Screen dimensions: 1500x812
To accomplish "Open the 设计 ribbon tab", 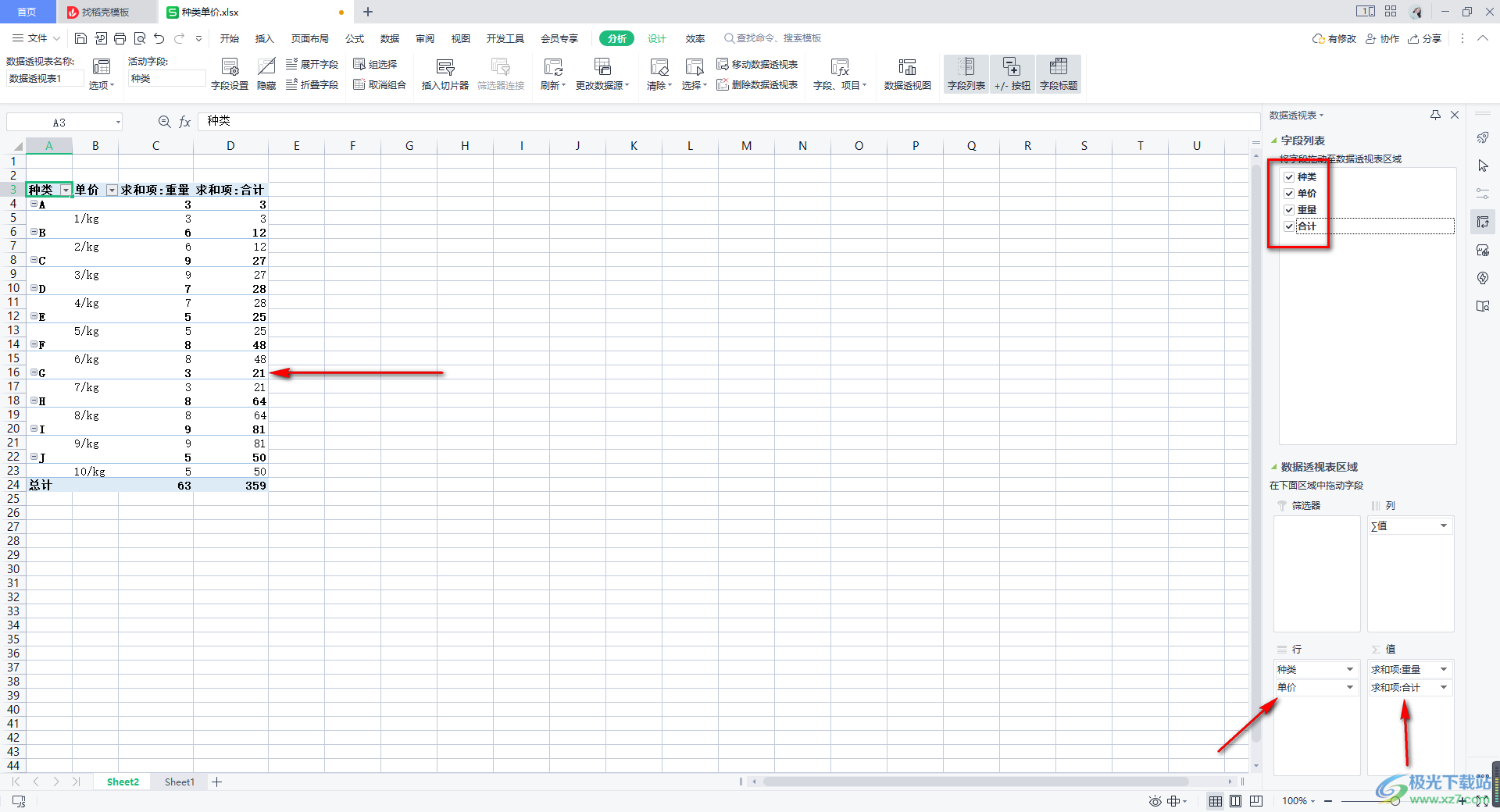I will pyautogui.click(x=657, y=38).
